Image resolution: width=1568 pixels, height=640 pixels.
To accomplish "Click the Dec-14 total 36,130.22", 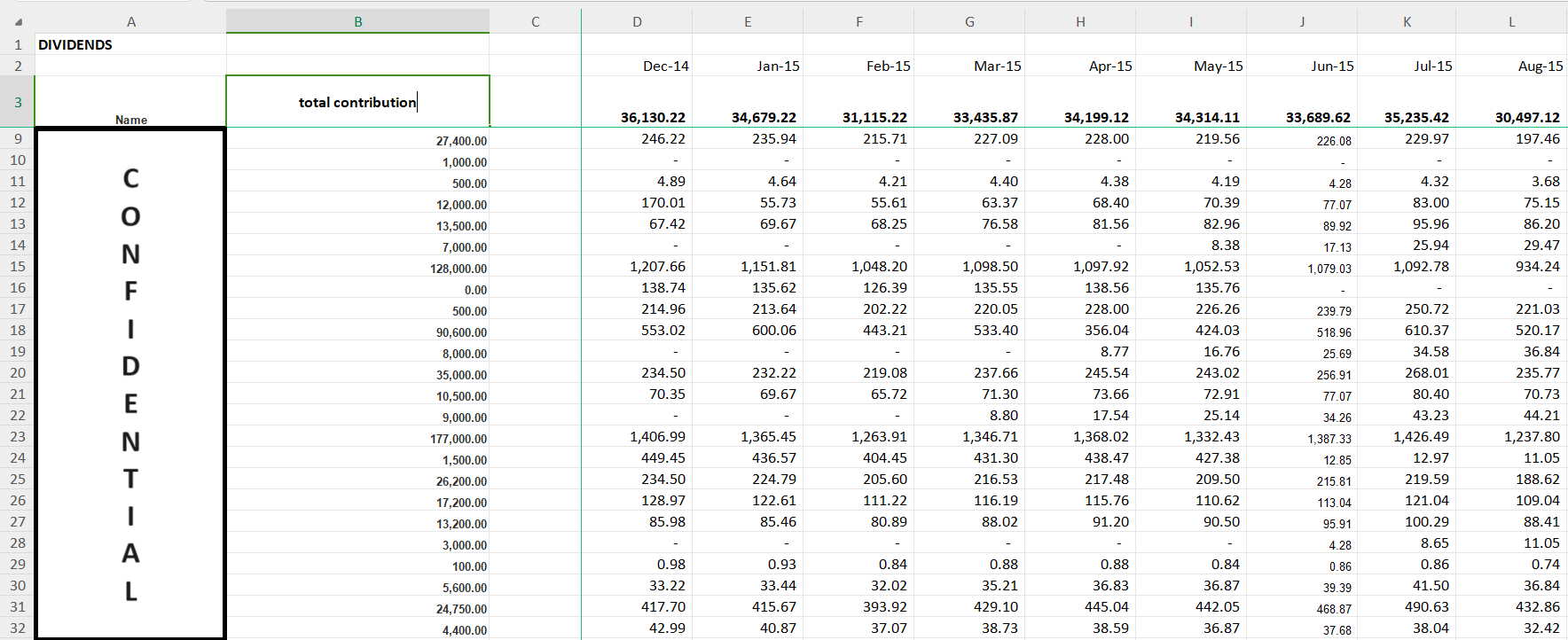I will click(x=637, y=102).
